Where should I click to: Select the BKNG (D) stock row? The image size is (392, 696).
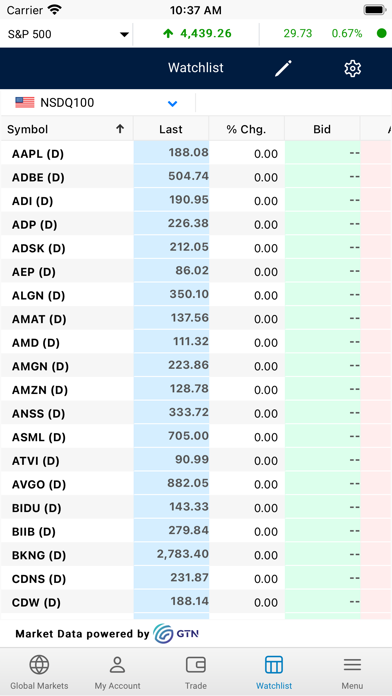click(196, 555)
